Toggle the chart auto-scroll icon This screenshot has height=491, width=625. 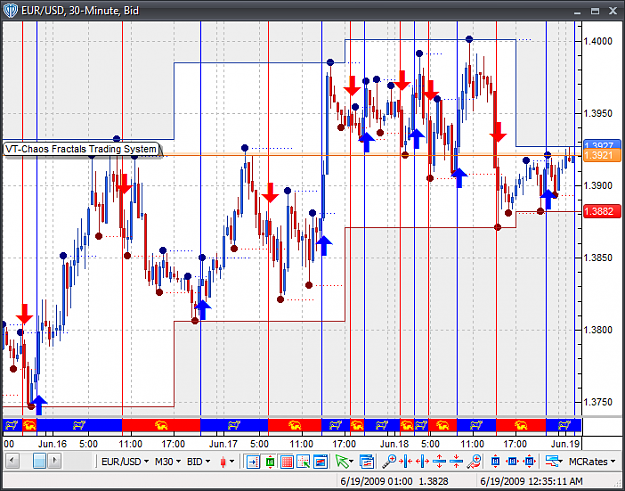(x=253, y=462)
